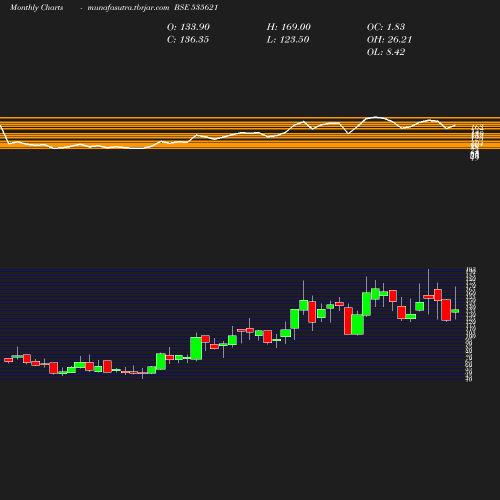The width and height of the screenshot is (500, 500).
Task: Click the last green candlestick on the chart
Action: pyautogui.click(x=455, y=311)
